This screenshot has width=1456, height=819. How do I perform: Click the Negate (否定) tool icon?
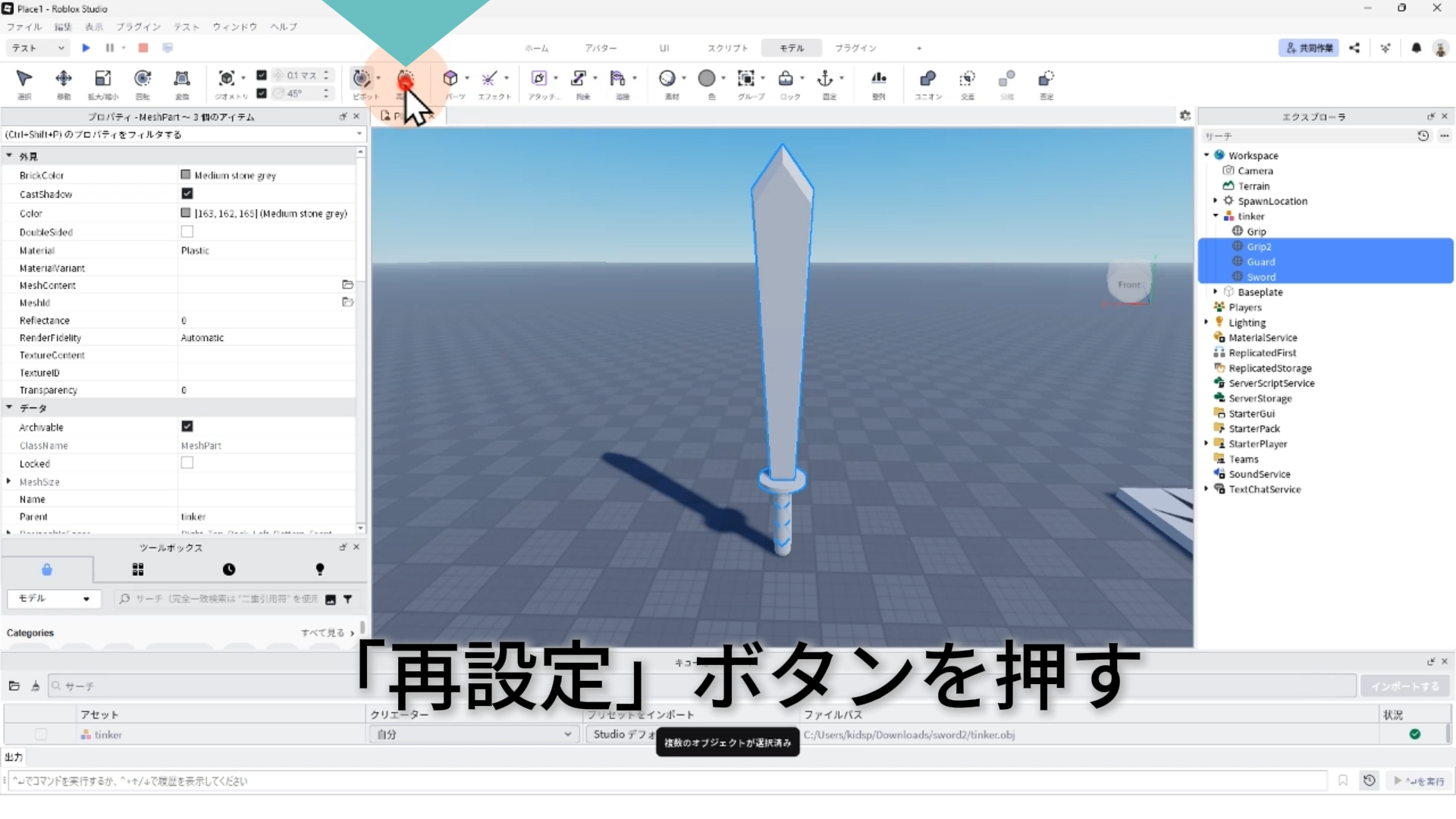click(1046, 79)
